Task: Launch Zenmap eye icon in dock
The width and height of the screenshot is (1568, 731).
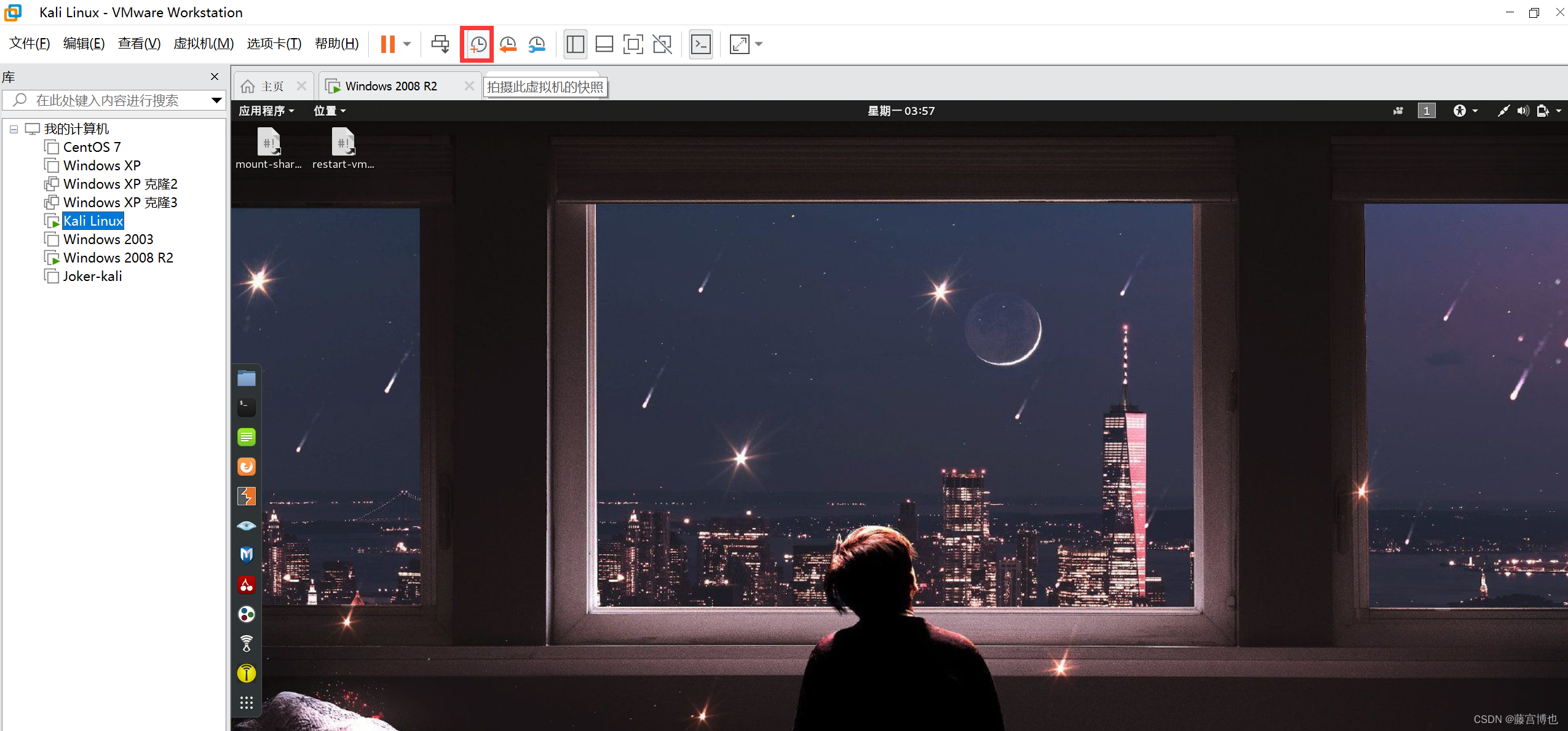Action: (247, 526)
